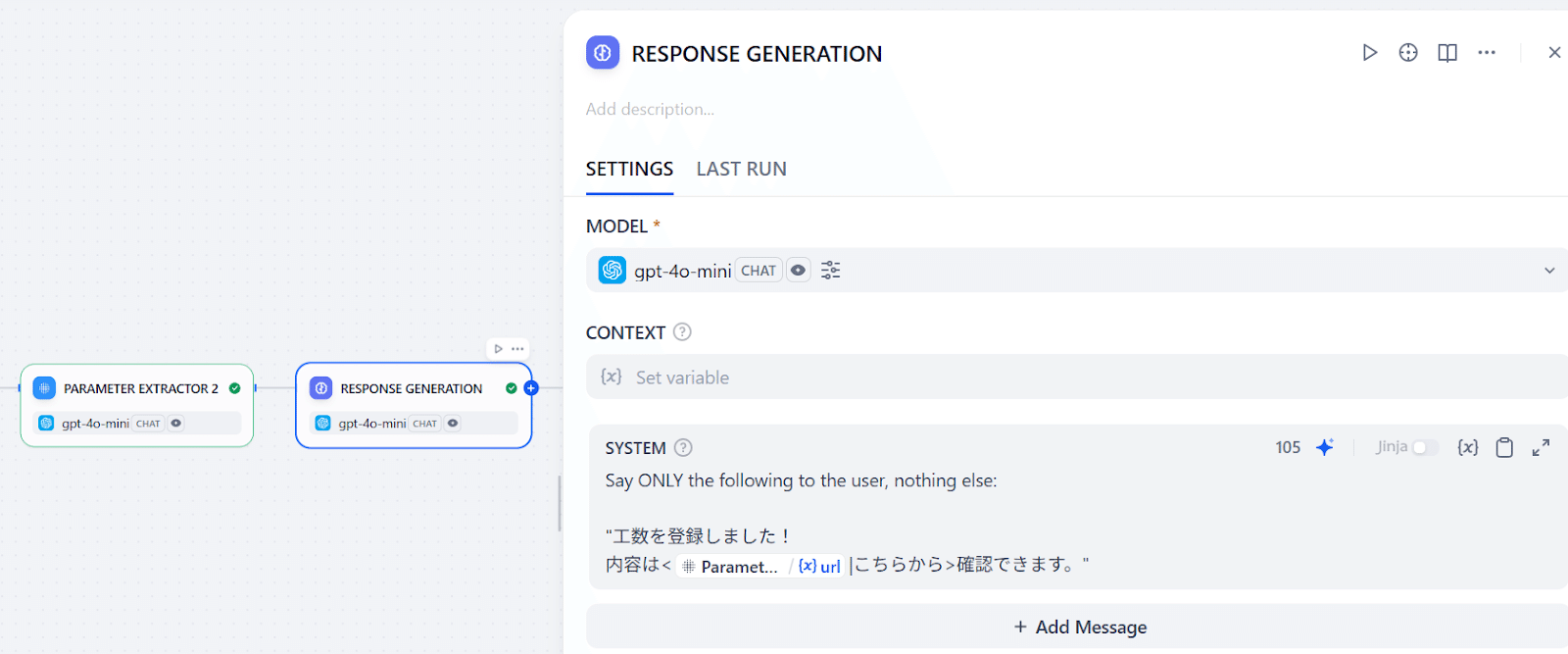
Task: Open the canvas node's three-dot menu
Action: 517,349
